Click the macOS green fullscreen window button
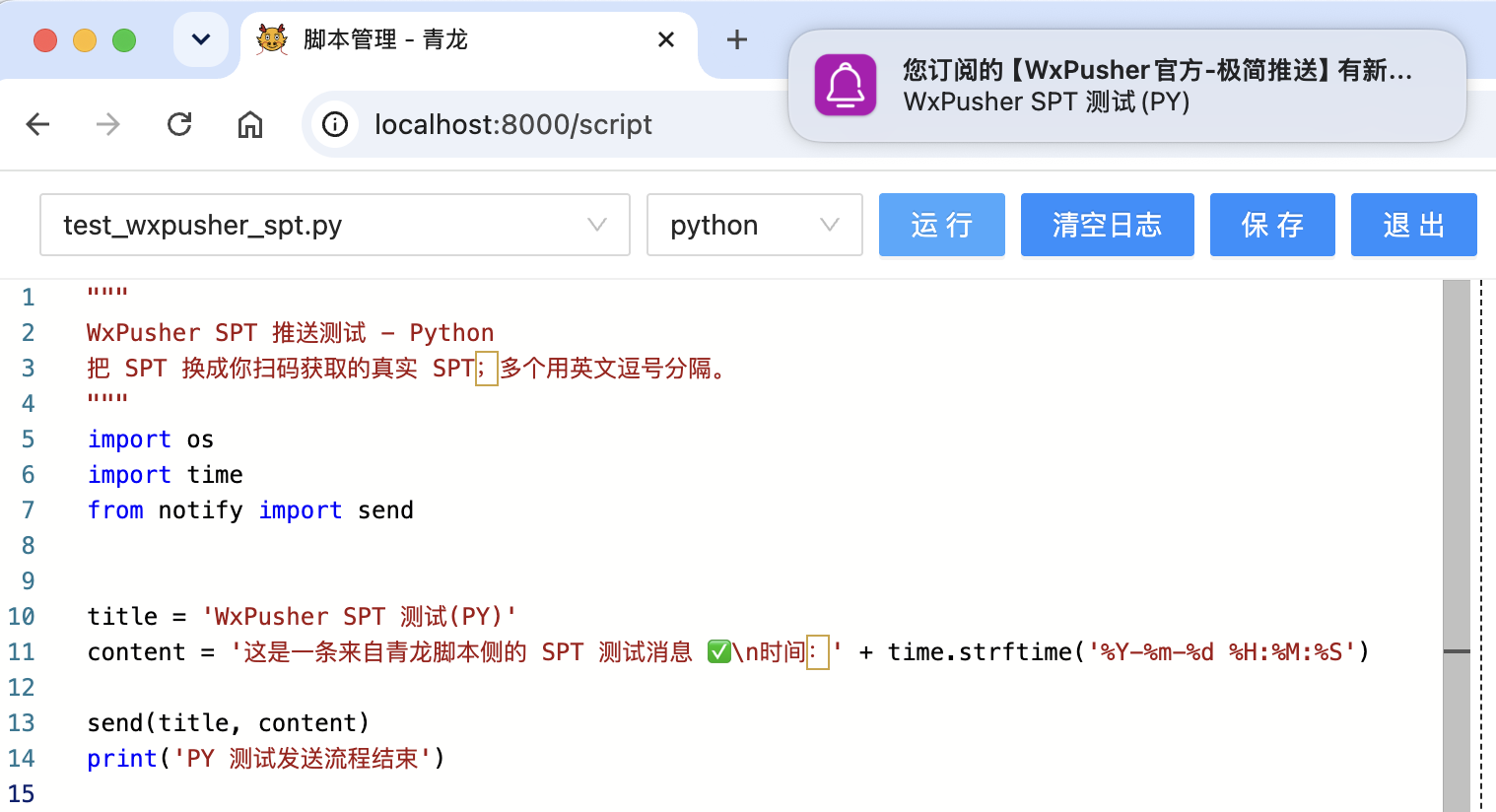Screen dimensions: 1496x812 124,40
